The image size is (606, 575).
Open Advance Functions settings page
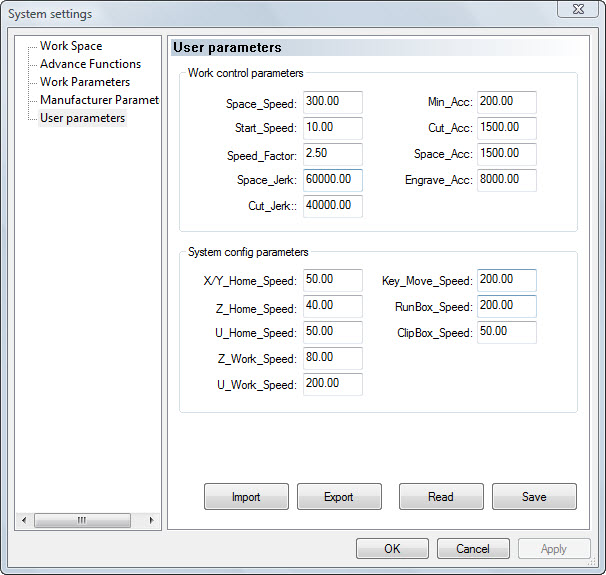[90, 64]
